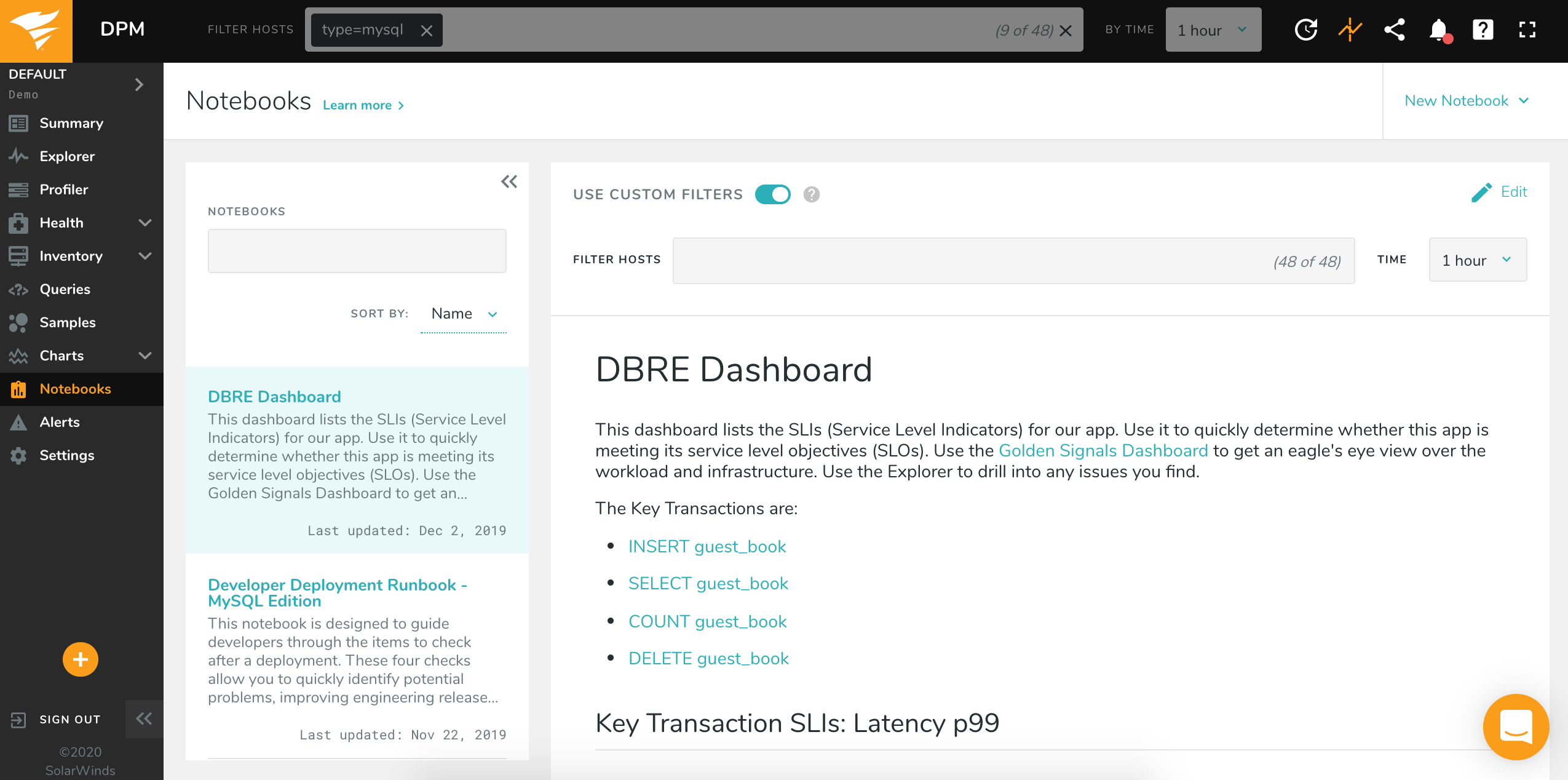Viewport: 1568px width, 780px height.
Task: Open the Sort By Name dropdown
Action: tap(464, 314)
